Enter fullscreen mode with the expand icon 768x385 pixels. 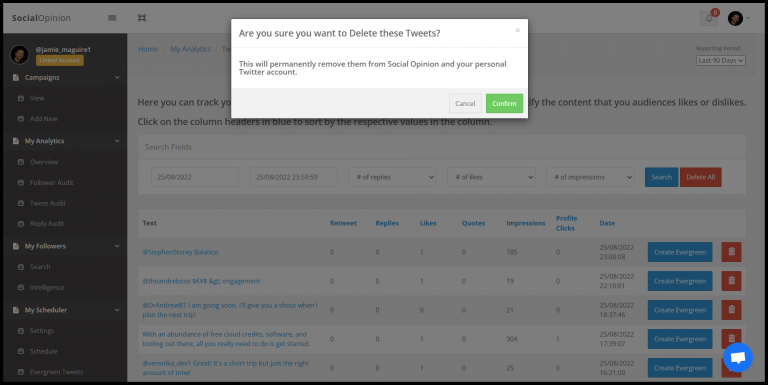click(142, 18)
